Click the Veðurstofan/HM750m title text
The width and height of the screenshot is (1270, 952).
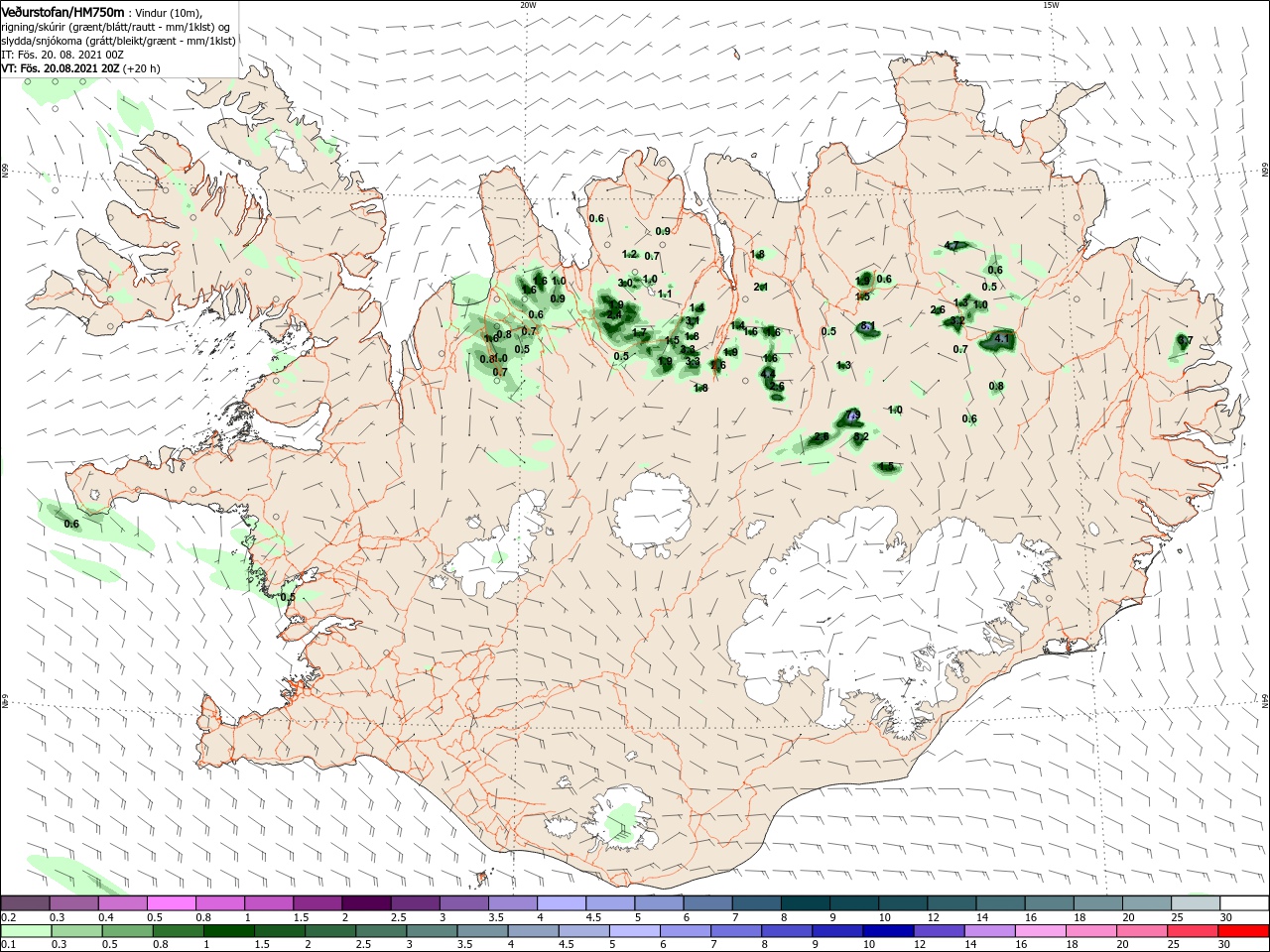63,11
